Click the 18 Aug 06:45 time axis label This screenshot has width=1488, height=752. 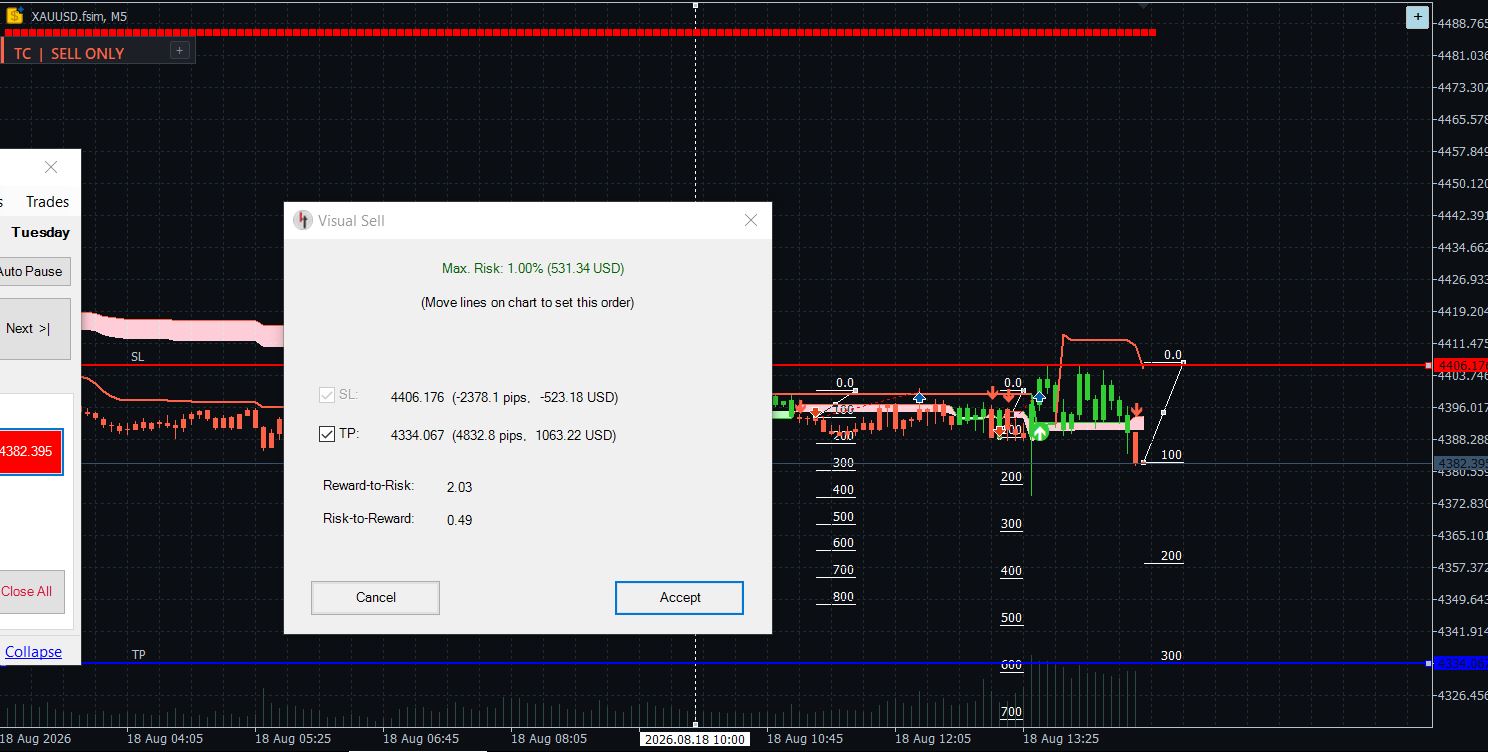pos(420,739)
